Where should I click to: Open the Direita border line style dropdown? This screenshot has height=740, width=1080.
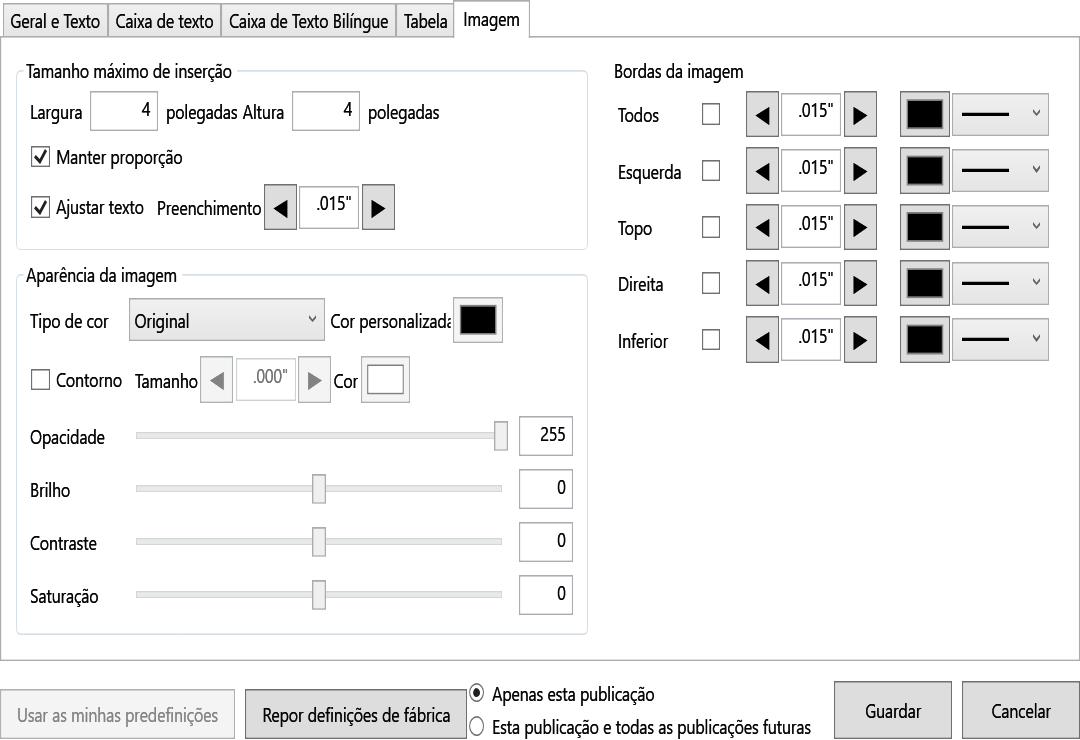click(1000, 283)
